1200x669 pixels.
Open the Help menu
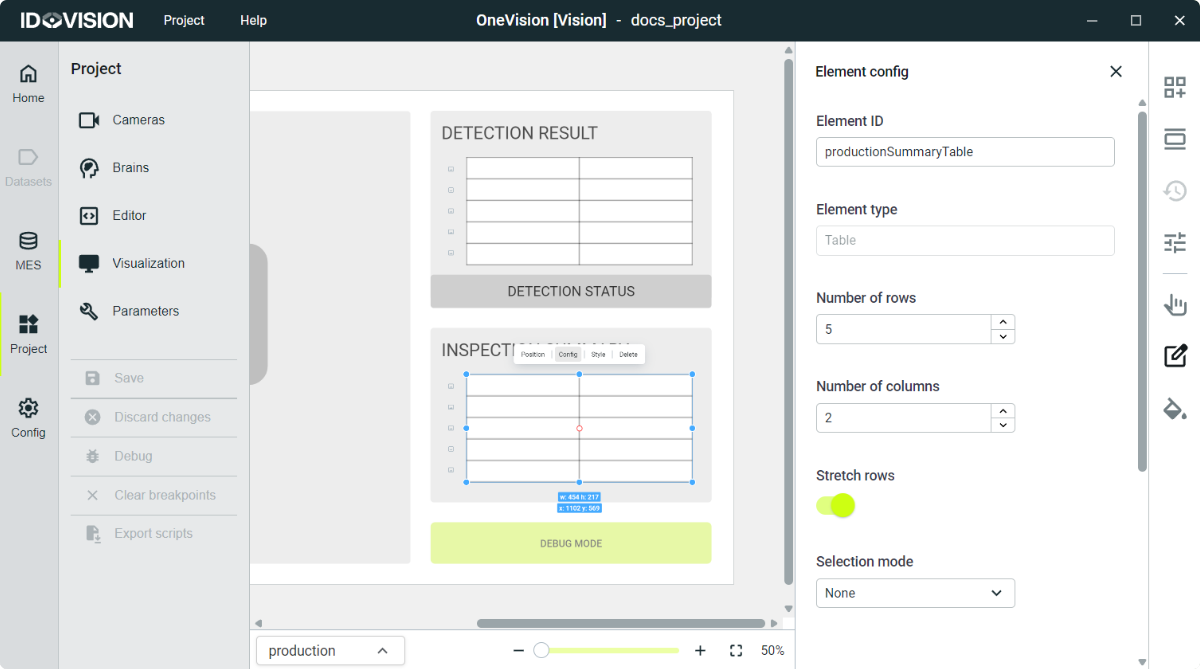[x=253, y=20]
